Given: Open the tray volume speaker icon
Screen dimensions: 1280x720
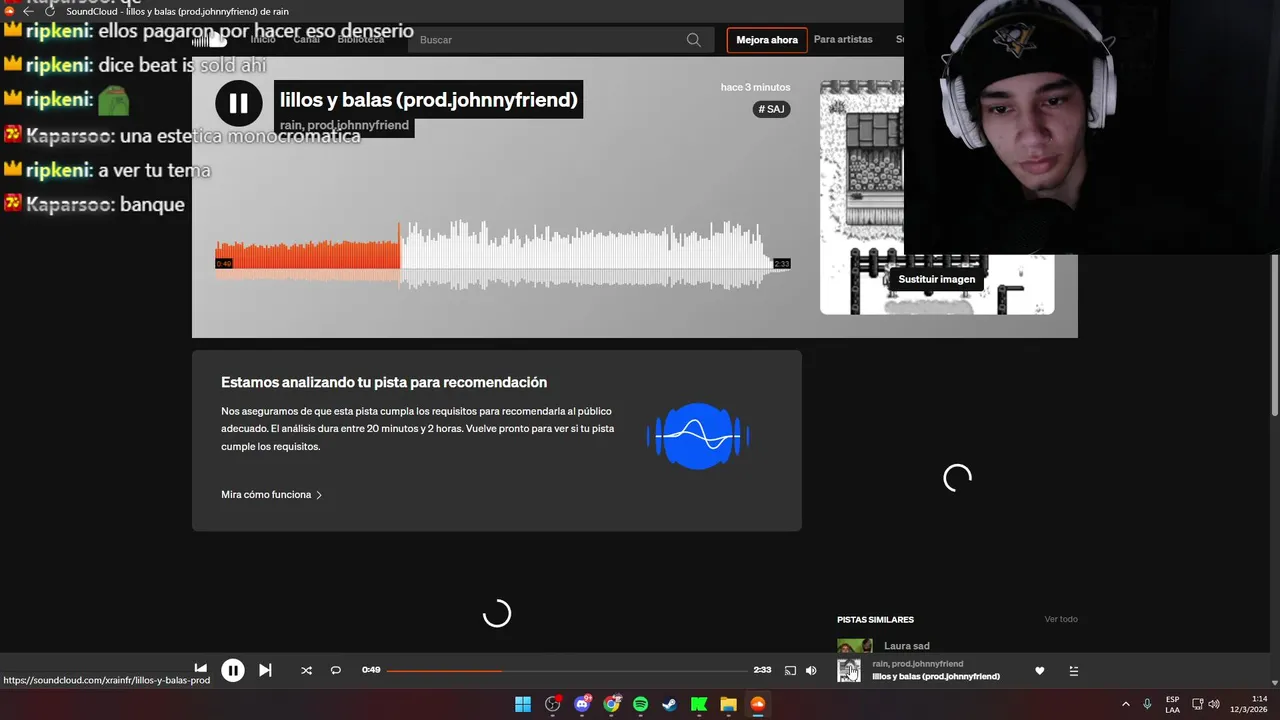Looking at the screenshot, I should pos(1214,704).
